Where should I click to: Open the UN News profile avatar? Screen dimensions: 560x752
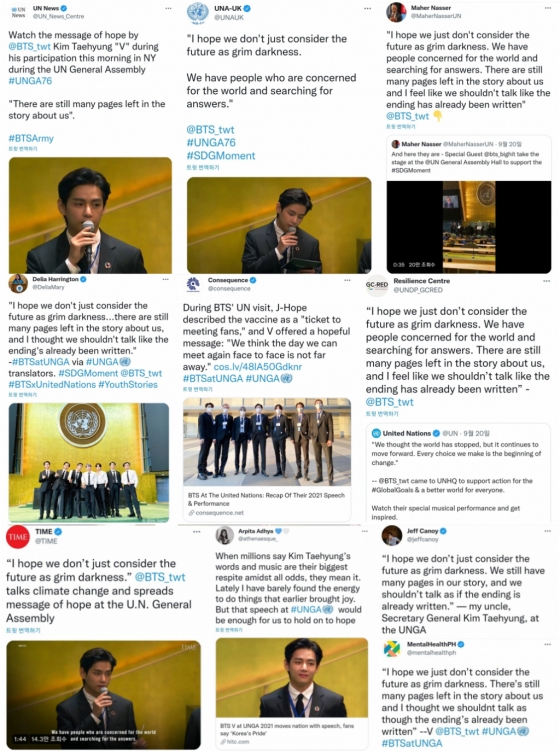(18, 12)
